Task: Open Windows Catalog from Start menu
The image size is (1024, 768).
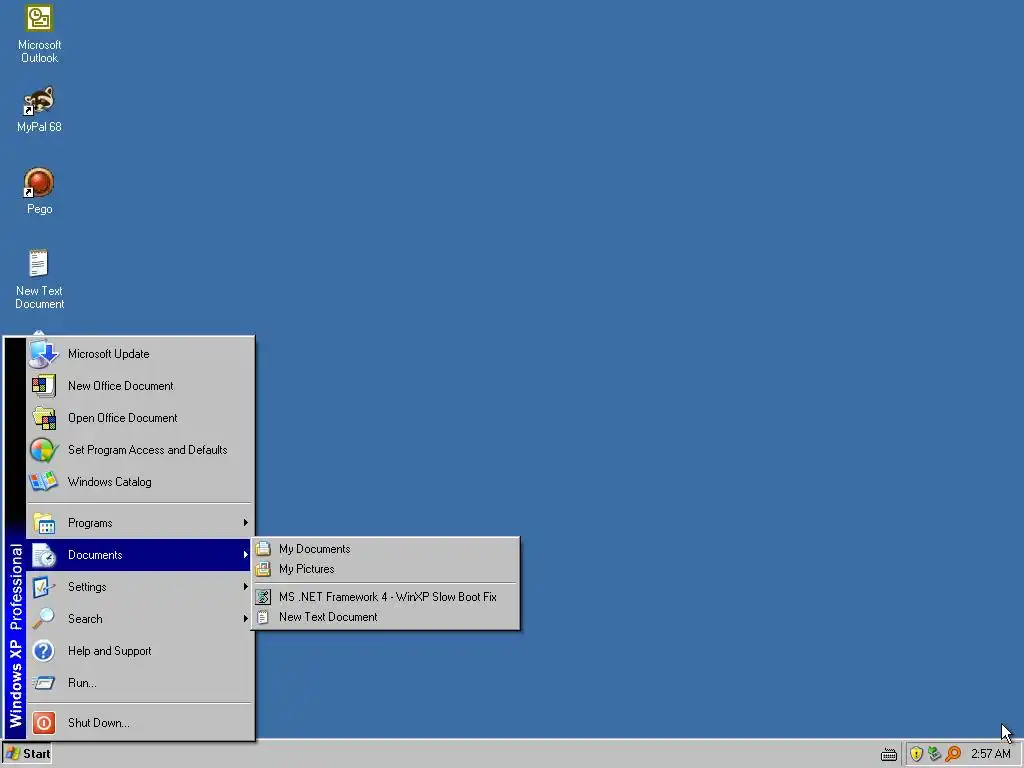Action: pyautogui.click(x=140, y=482)
